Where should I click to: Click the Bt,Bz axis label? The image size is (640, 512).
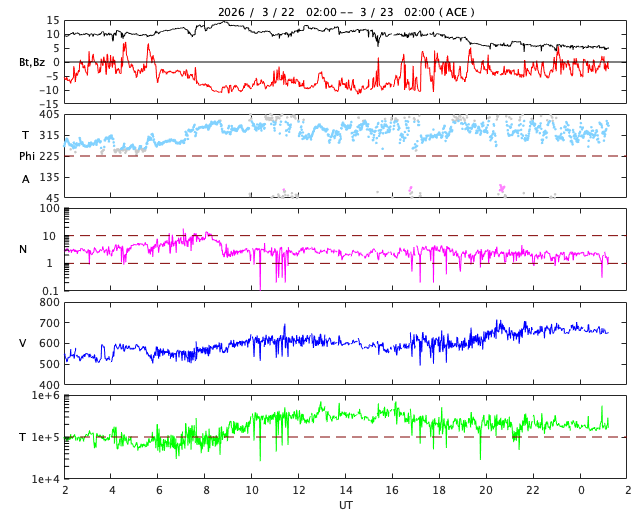33,62
